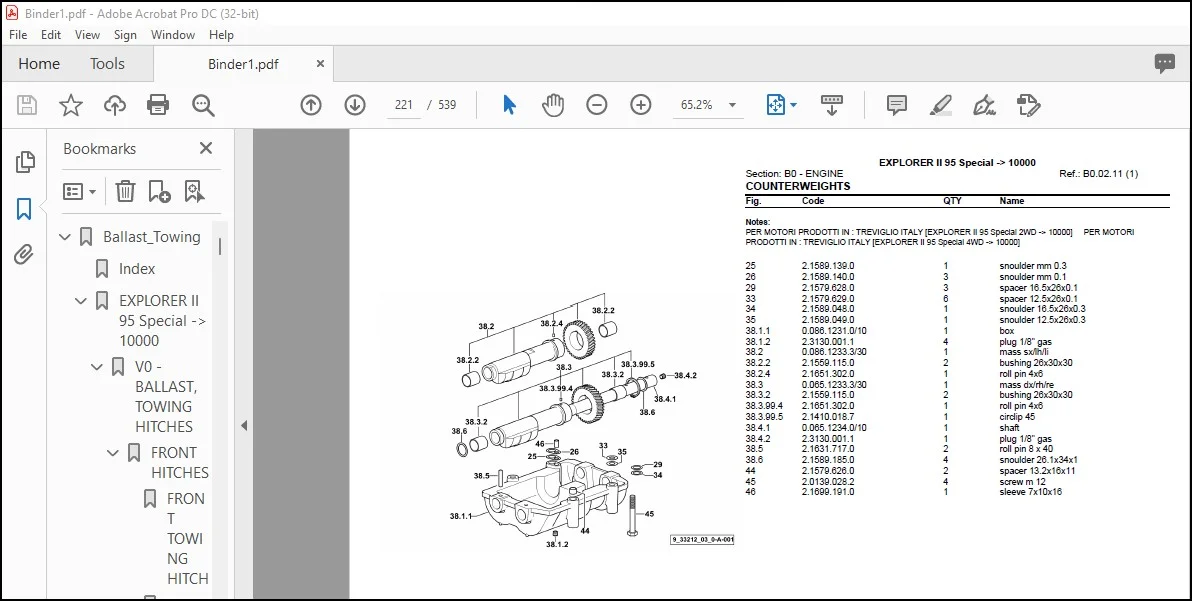Activate the selection arrow tool

point(509,105)
